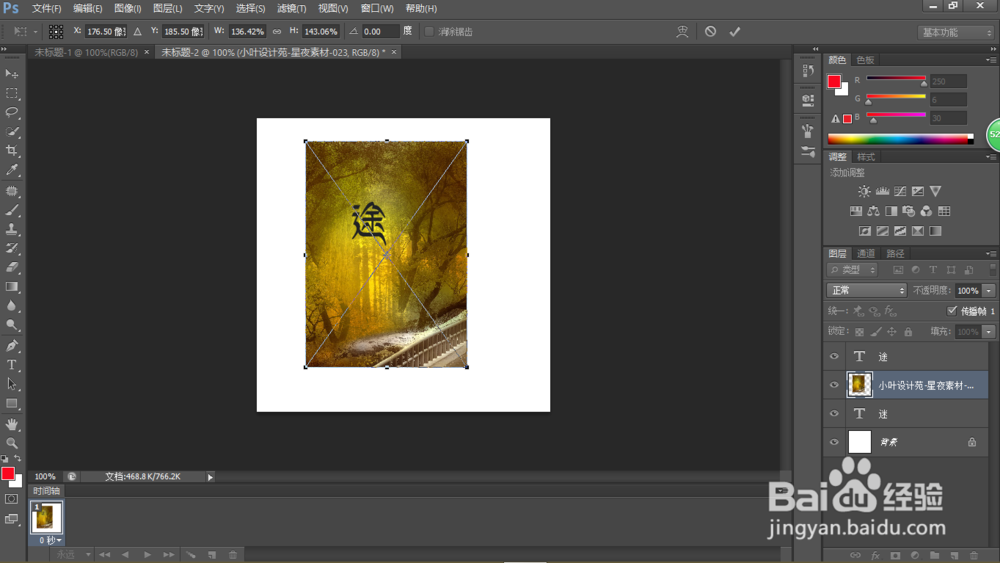This screenshot has height=563, width=1000.
Task: Commit the transform with the checkmark
Action: (735, 31)
